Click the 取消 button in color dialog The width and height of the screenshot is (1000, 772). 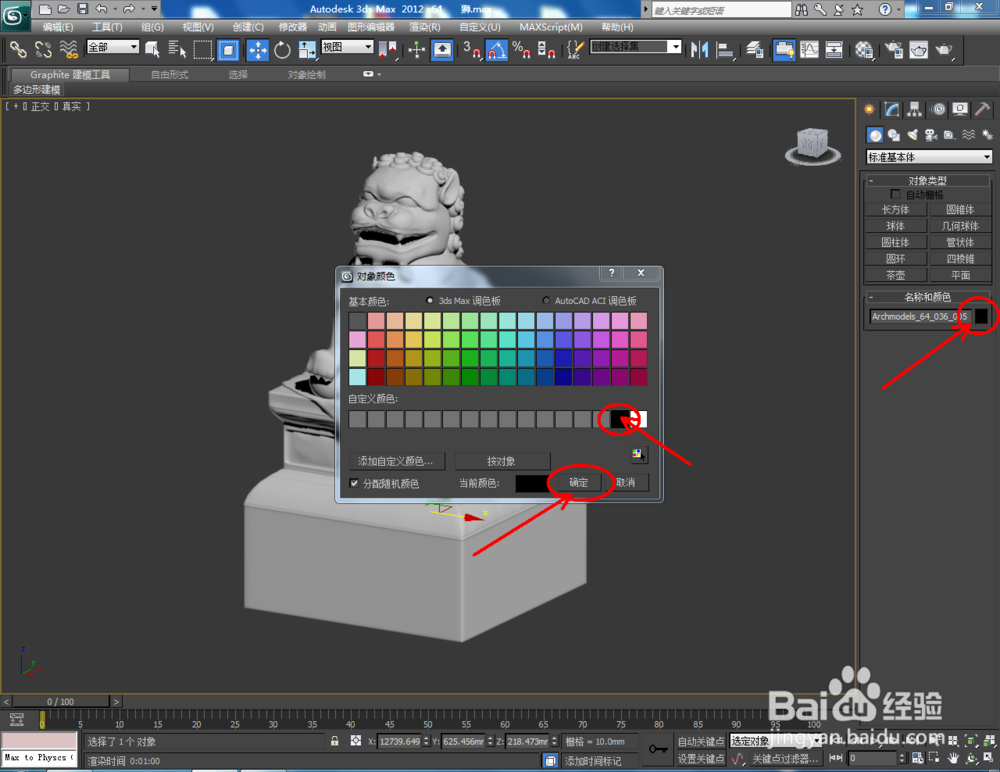626,482
